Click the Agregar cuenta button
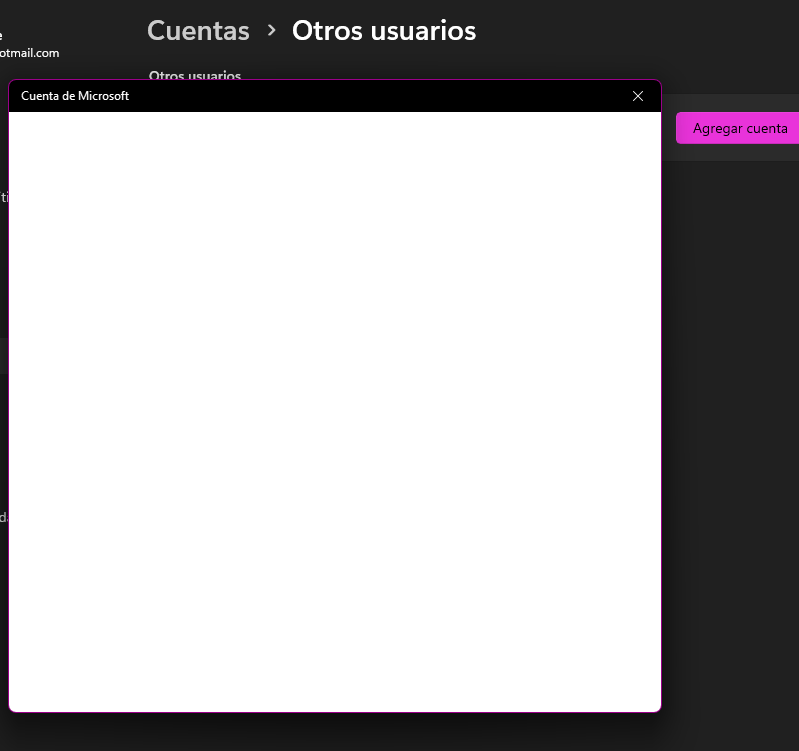799x751 pixels. (x=739, y=128)
